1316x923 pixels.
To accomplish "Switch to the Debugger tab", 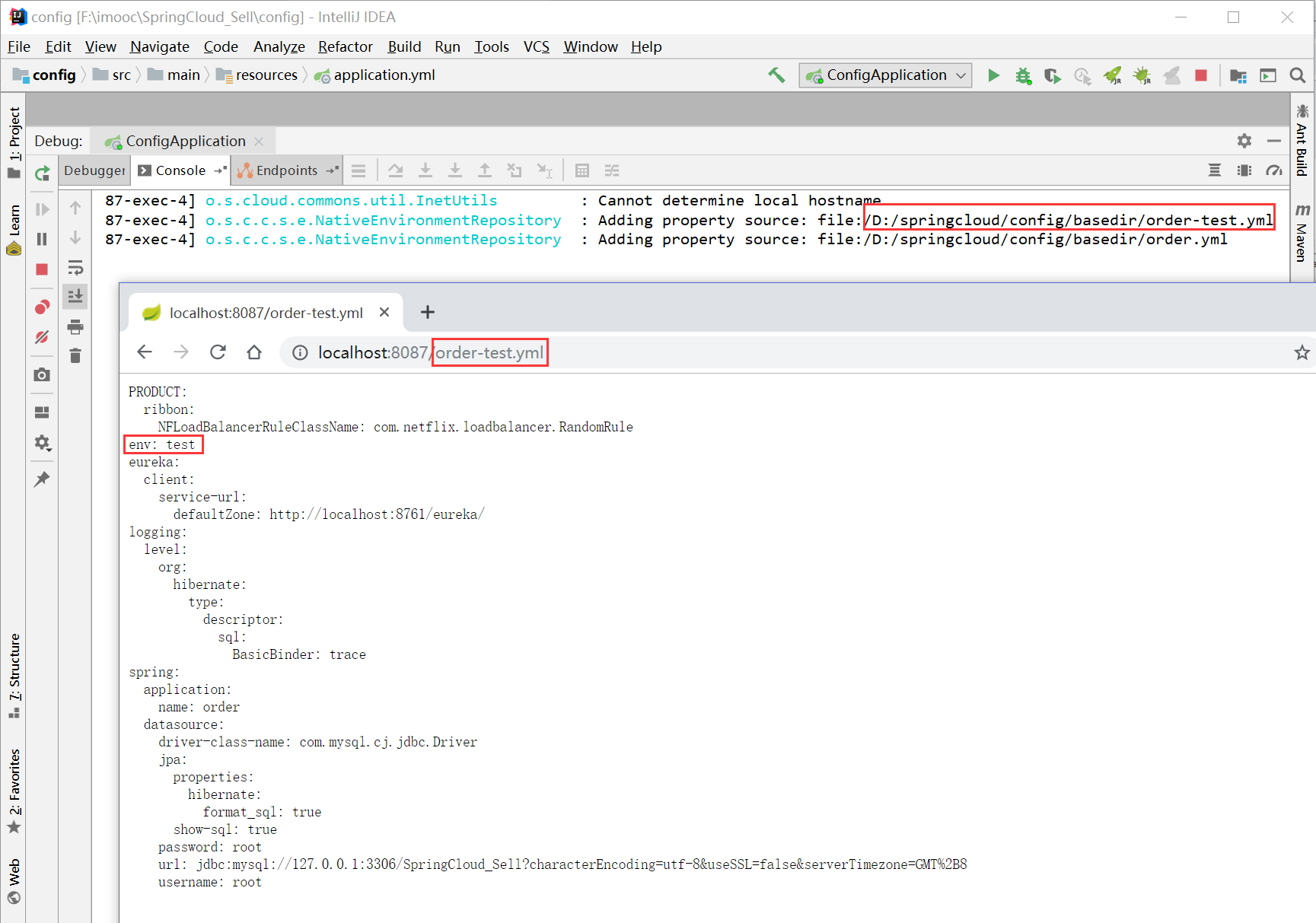I will coord(94,170).
